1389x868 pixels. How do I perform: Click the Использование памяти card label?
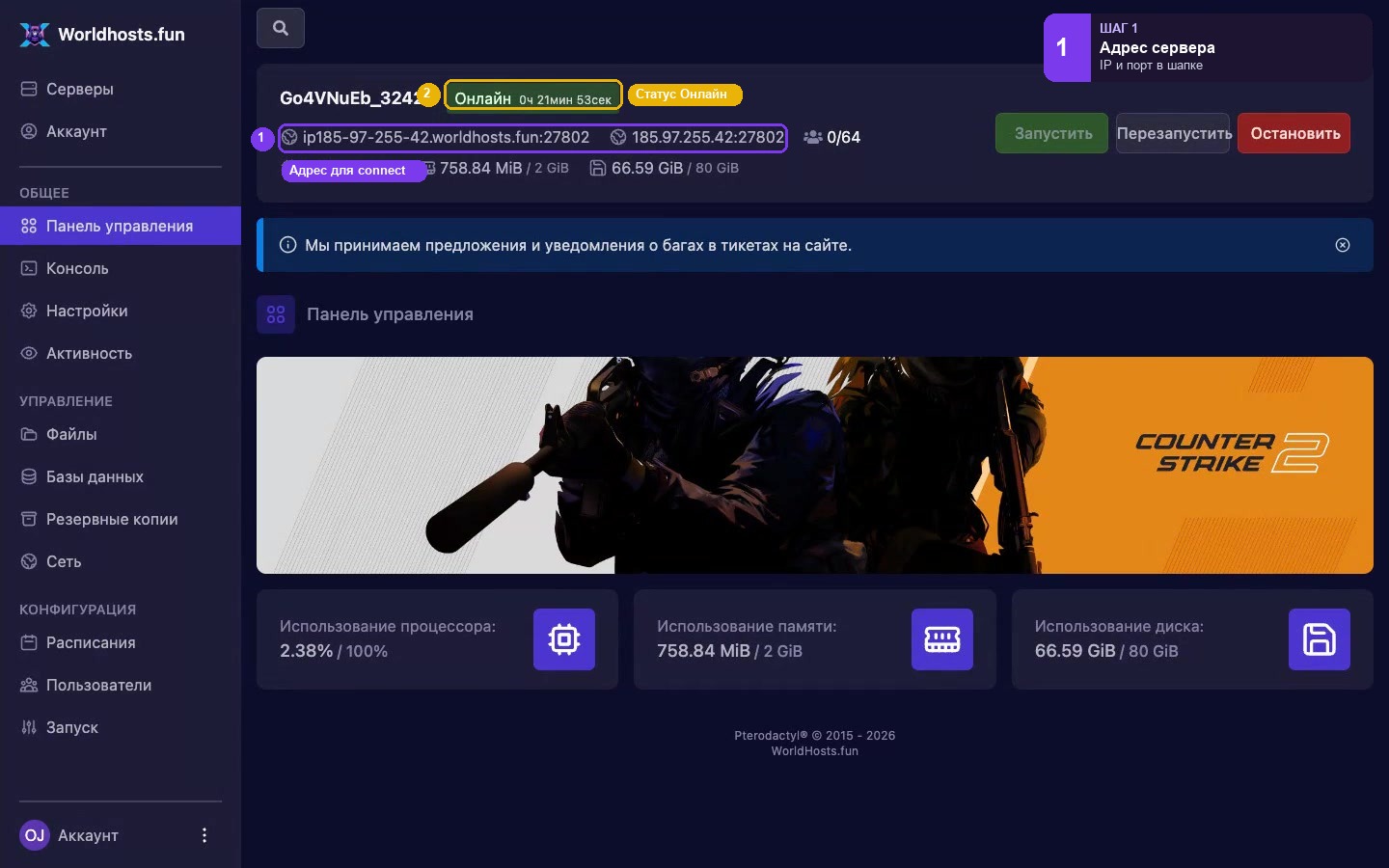click(747, 626)
